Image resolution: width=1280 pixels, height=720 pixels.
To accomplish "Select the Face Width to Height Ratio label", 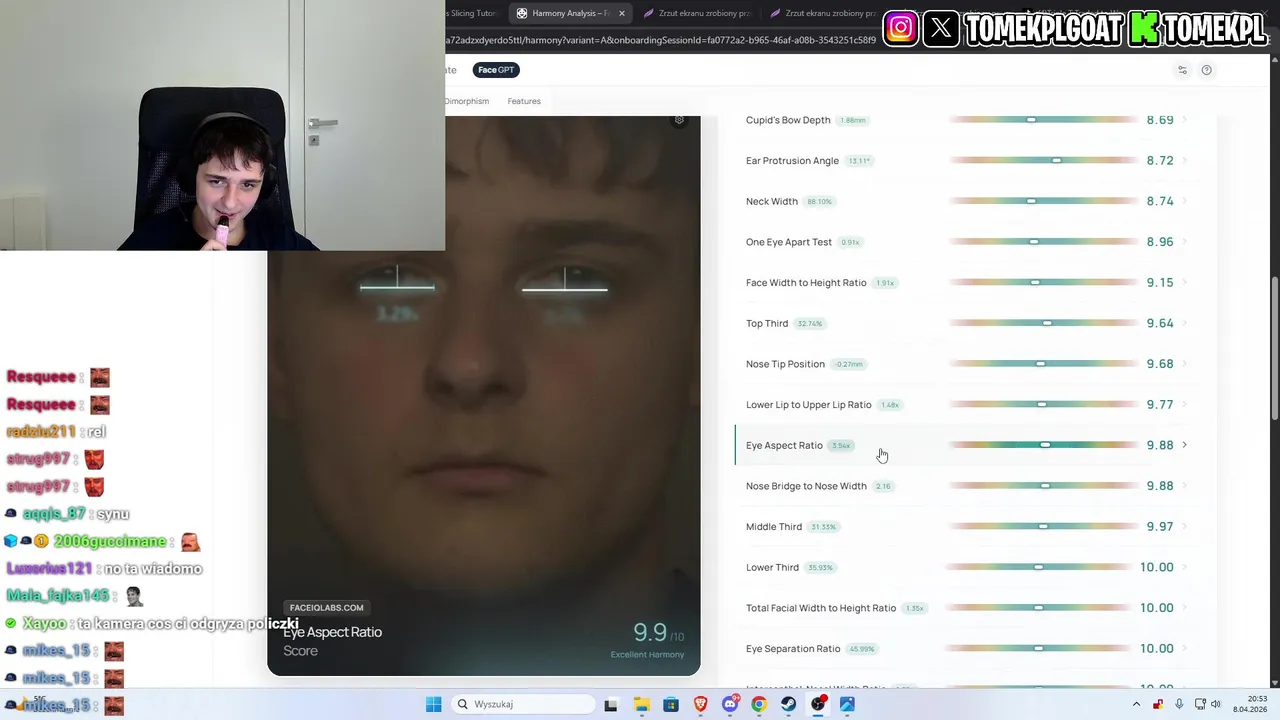I will (x=806, y=283).
